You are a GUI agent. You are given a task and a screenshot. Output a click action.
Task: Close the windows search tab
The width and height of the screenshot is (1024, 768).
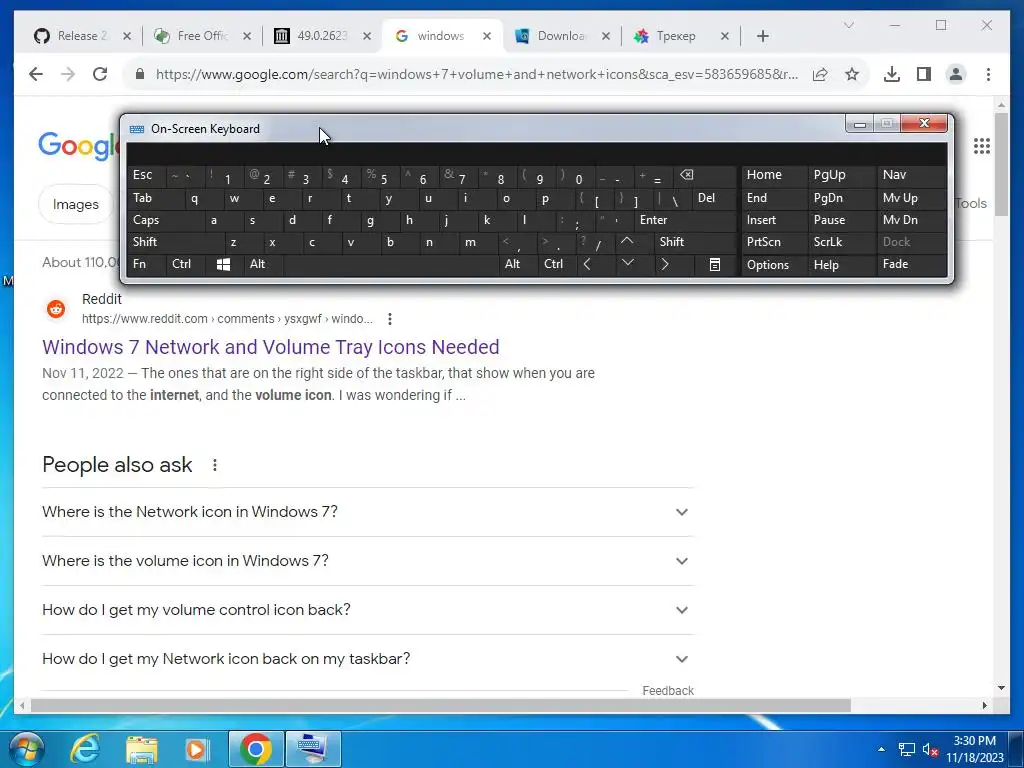tap(487, 36)
